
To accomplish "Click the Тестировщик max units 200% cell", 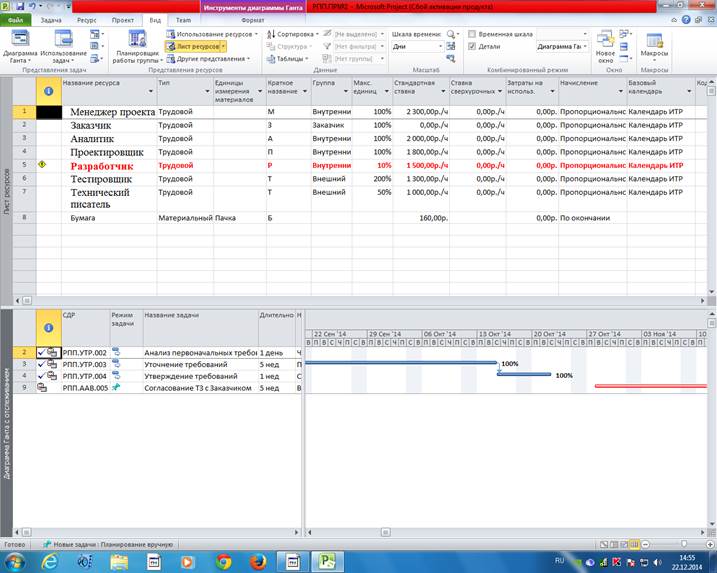I will [x=372, y=179].
